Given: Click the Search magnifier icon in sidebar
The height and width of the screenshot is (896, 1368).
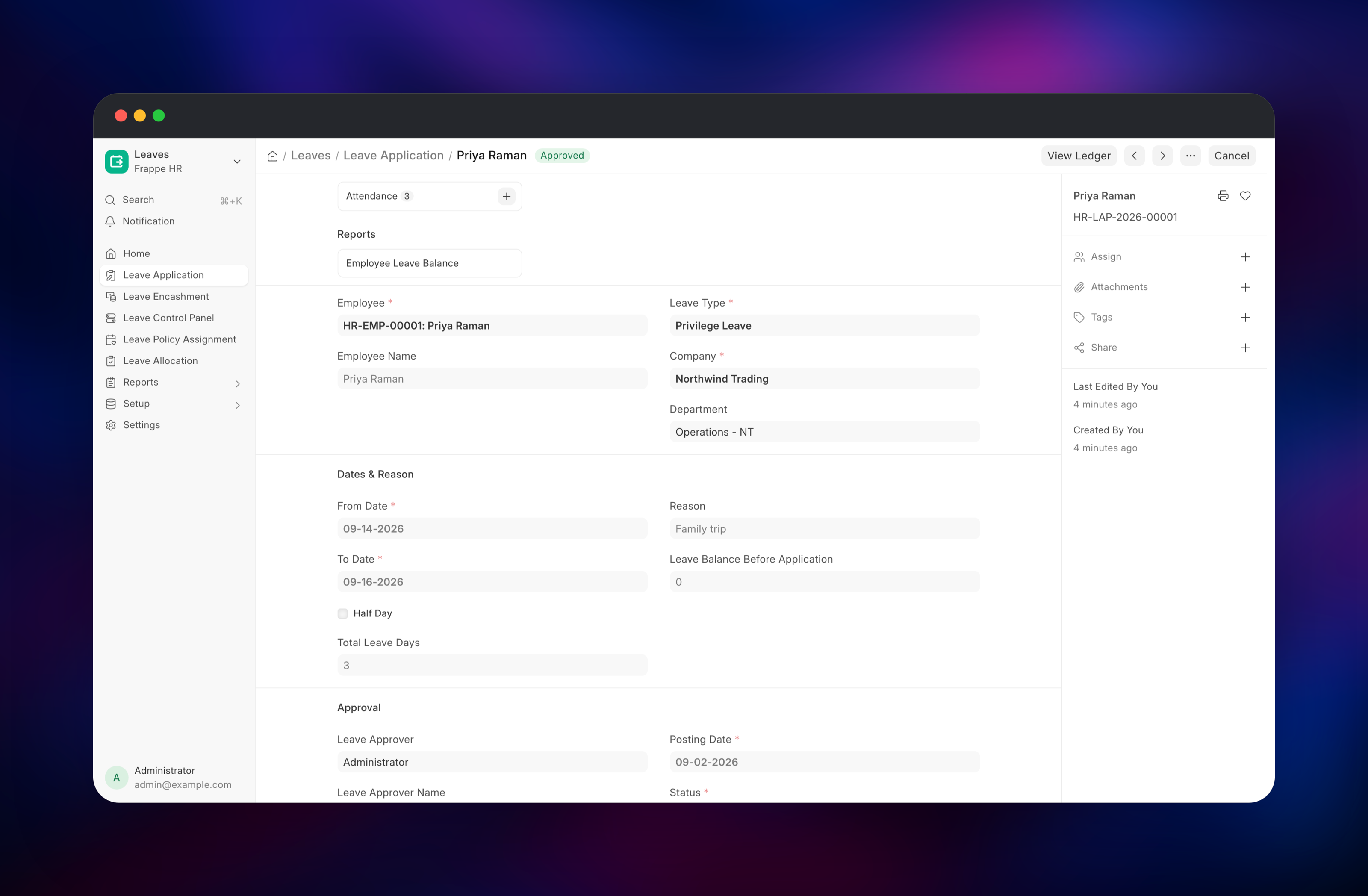Looking at the screenshot, I should tap(110, 200).
